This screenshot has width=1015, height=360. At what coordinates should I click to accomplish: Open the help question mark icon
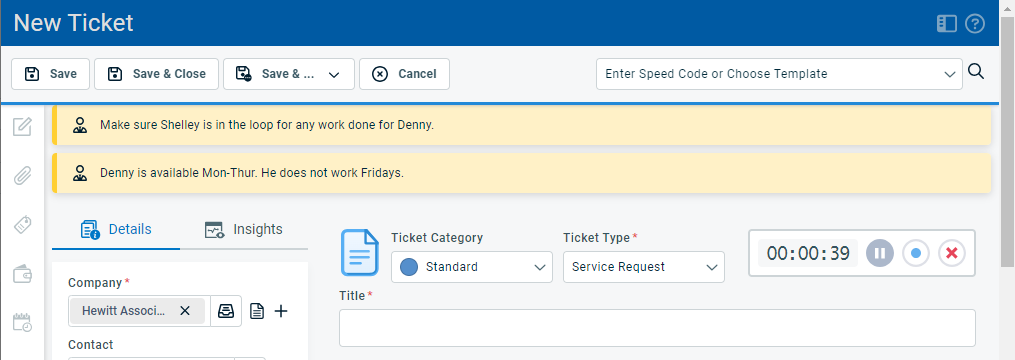[975, 24]
